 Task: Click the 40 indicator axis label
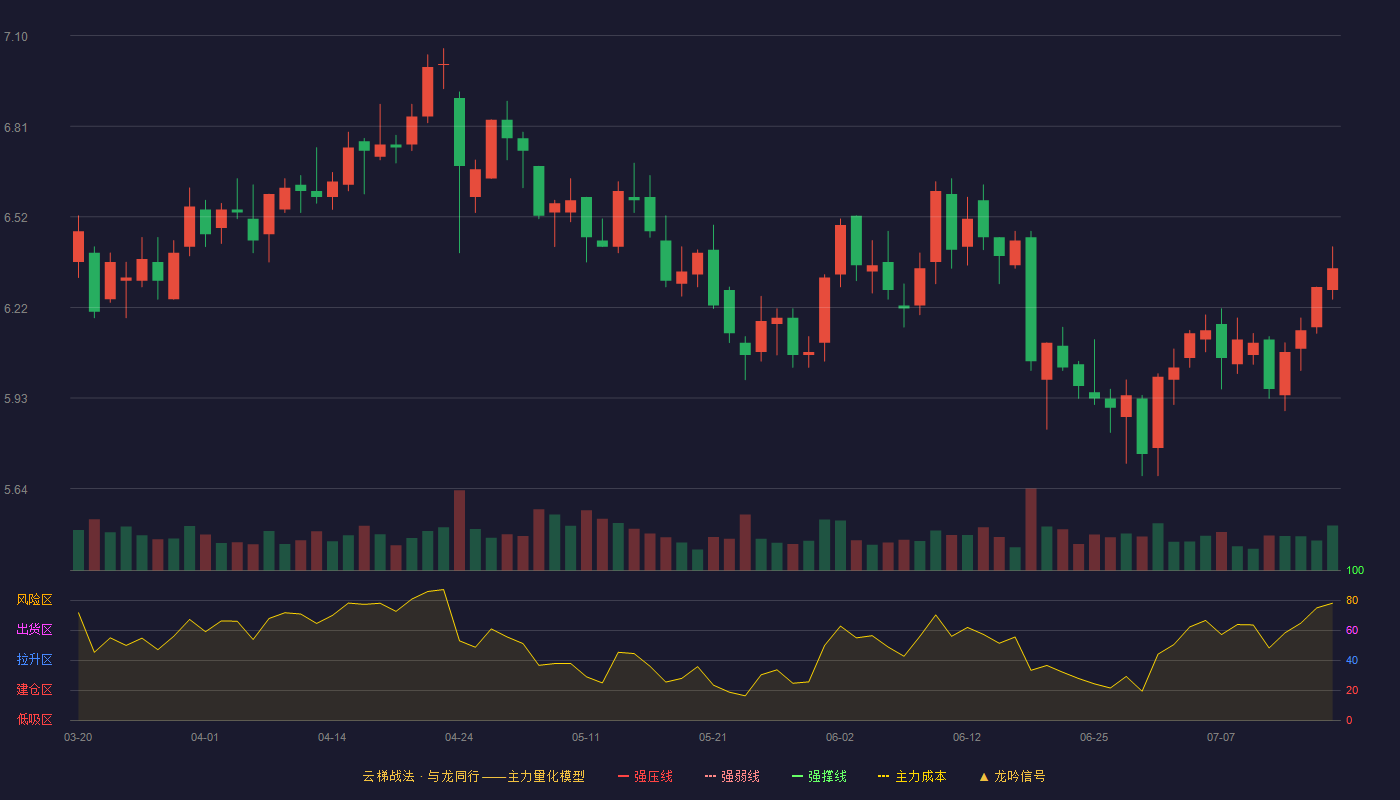(x=1352, y=660)
